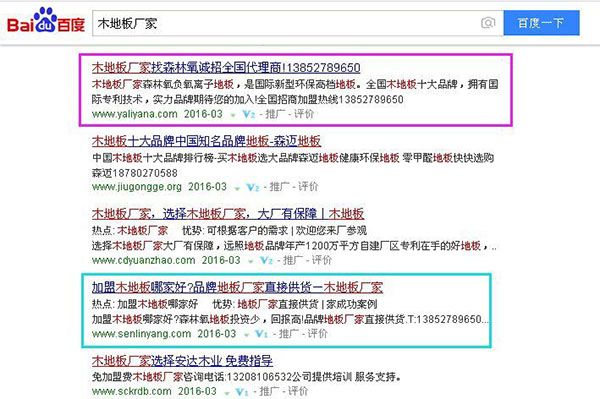The height and width of the screenshot is (399, 600).
Task: Click the 推广 label under senlinyang.com result
Action: [289, 334]
